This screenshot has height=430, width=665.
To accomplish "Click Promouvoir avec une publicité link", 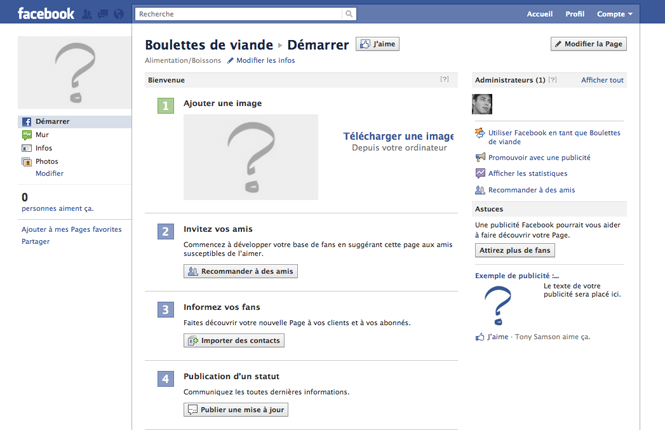I will click(x=539, y=158).
